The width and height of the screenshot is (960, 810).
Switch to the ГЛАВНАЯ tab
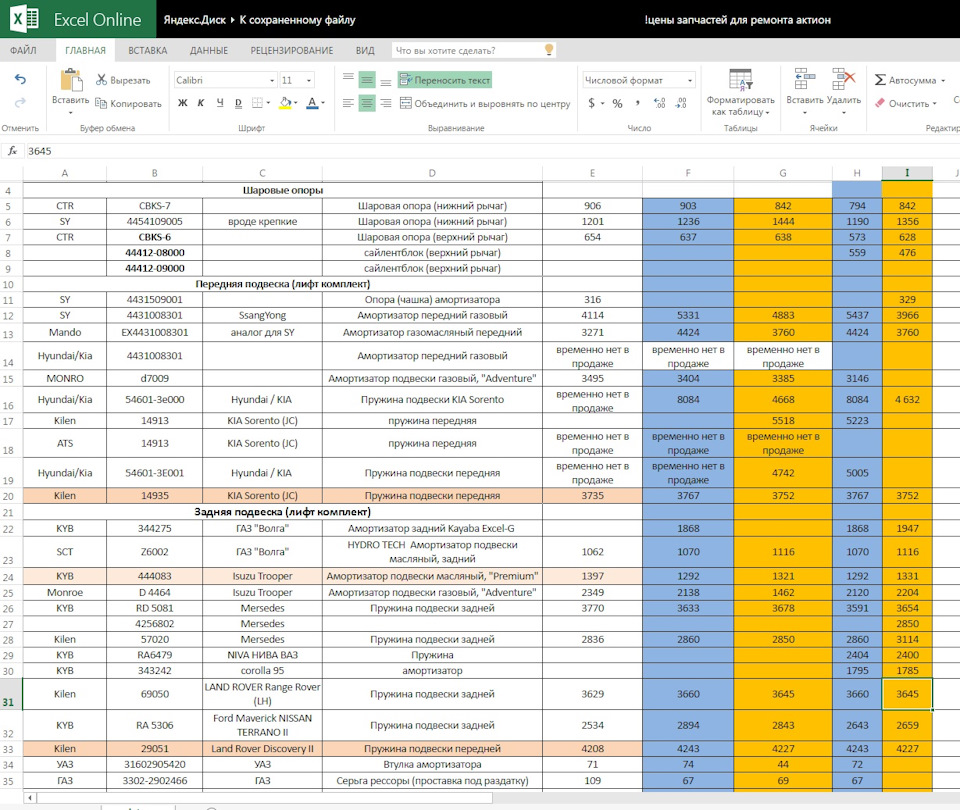coord(85,50)
